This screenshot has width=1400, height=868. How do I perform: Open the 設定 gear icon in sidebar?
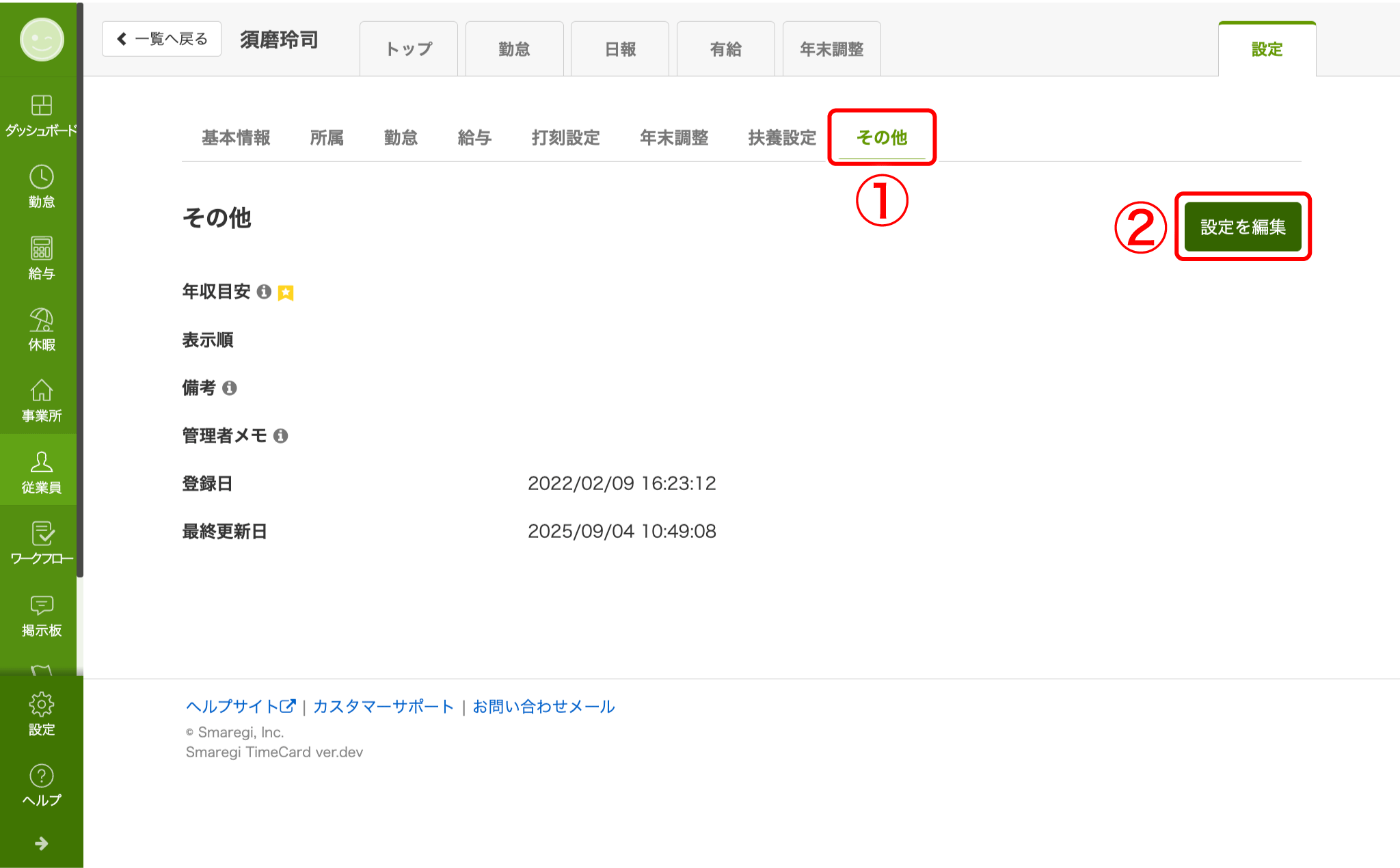(41, 705)
